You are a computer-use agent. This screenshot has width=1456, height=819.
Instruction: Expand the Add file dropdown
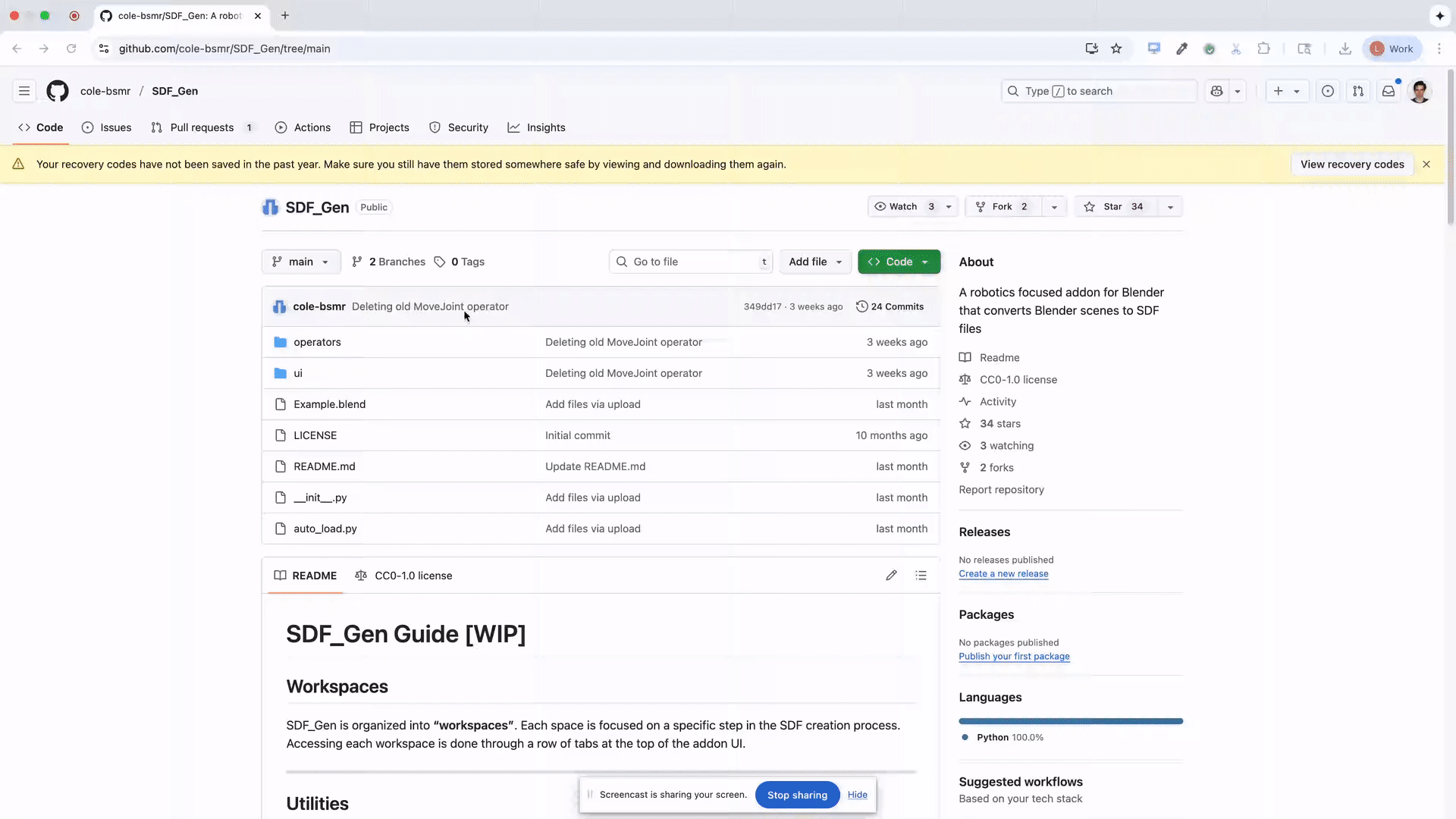(x=814, y=262)
